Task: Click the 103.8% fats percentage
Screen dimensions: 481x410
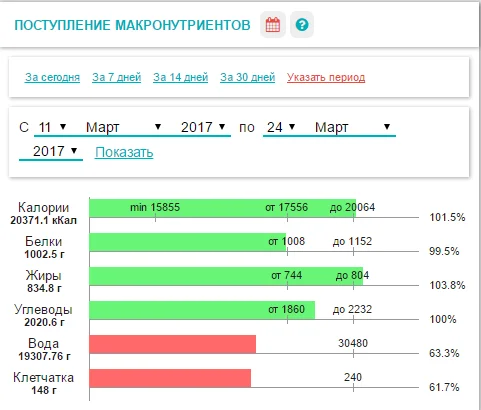Action: (447, 285)
